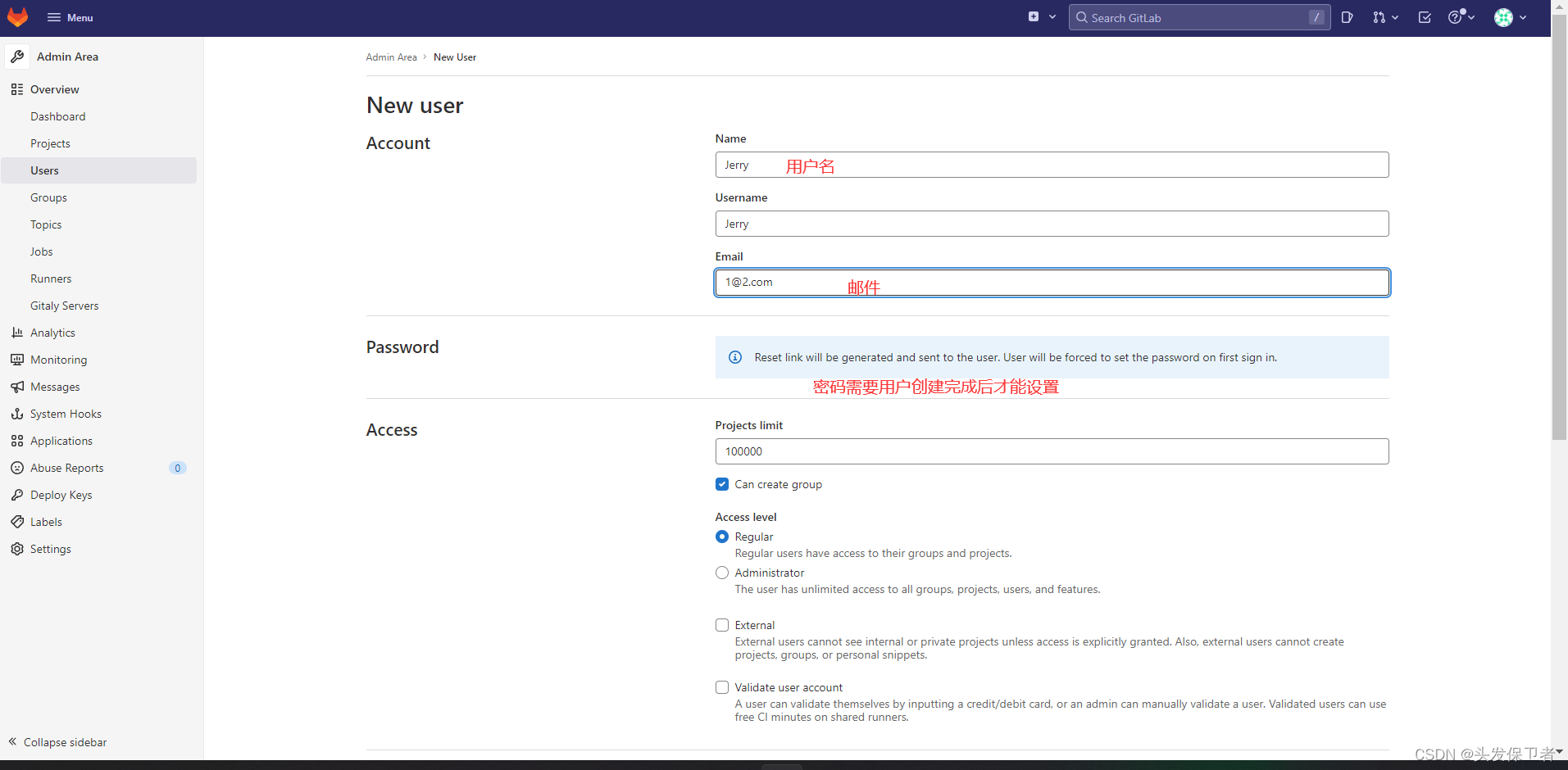The image size is (1568, 770).
Task: Click Collapse sidebar text
Action: click(x=65, y=742)
